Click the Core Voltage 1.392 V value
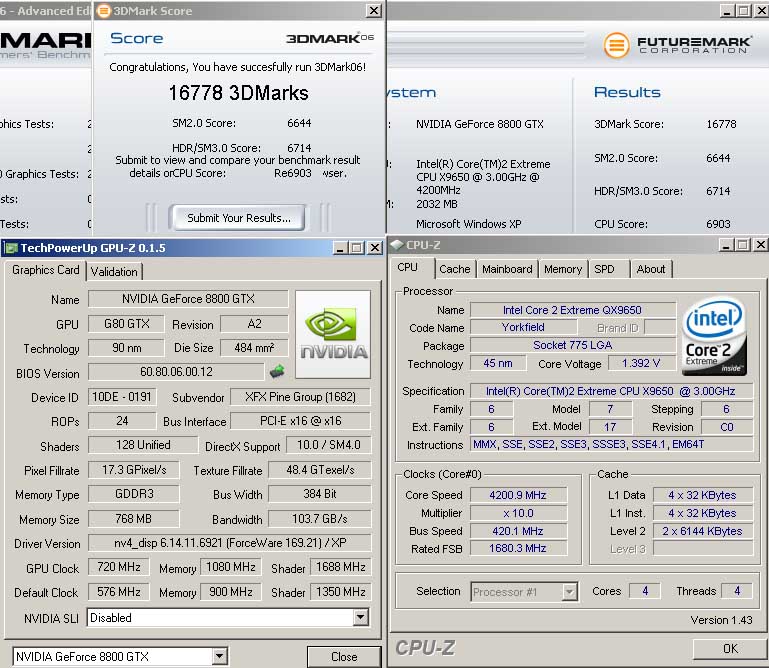 [x=641, y=363]
